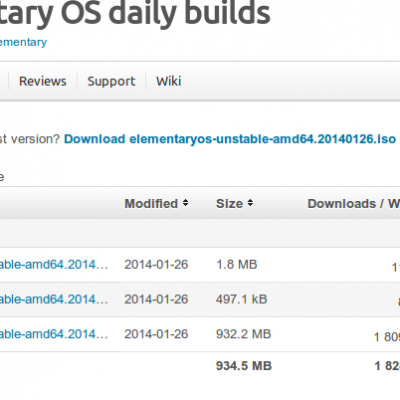Click the elementary project link under title
This screenshot has height=400, width=400.
click(23, 42)
